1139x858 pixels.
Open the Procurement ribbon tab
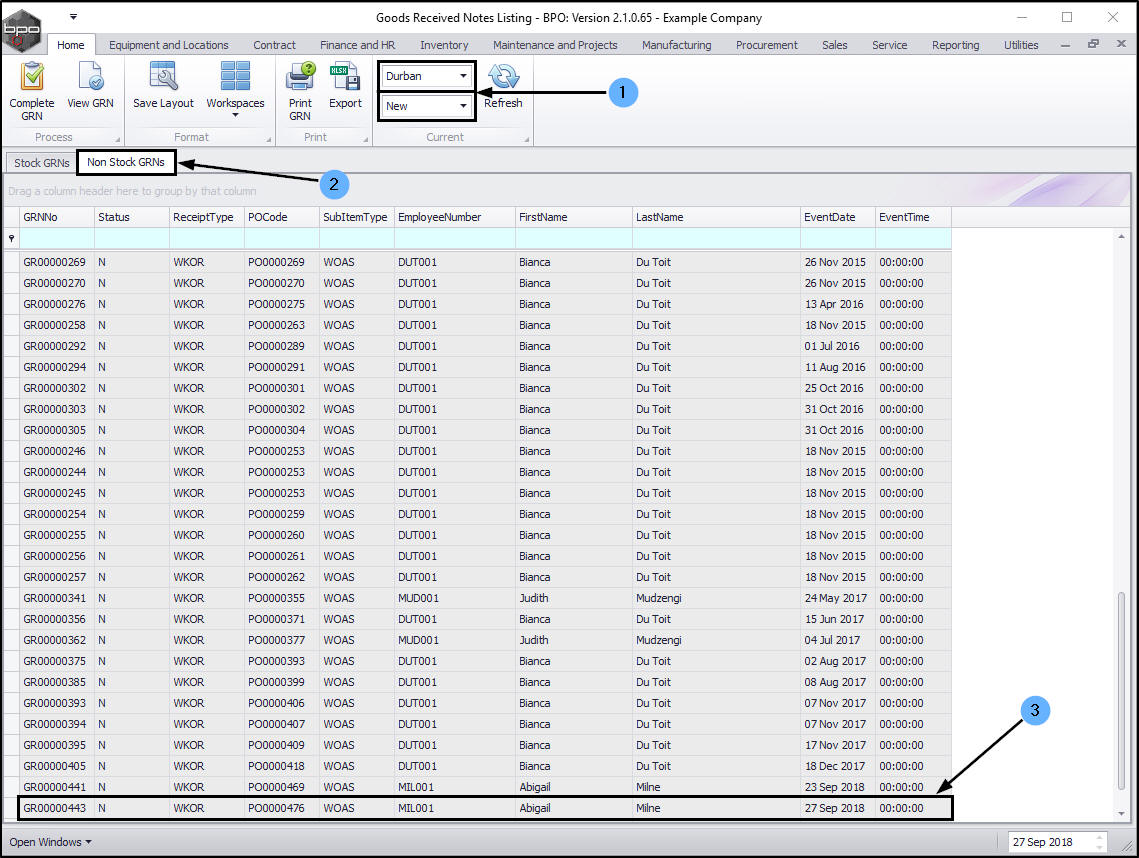pyautogui.click(x=766, y=45)
